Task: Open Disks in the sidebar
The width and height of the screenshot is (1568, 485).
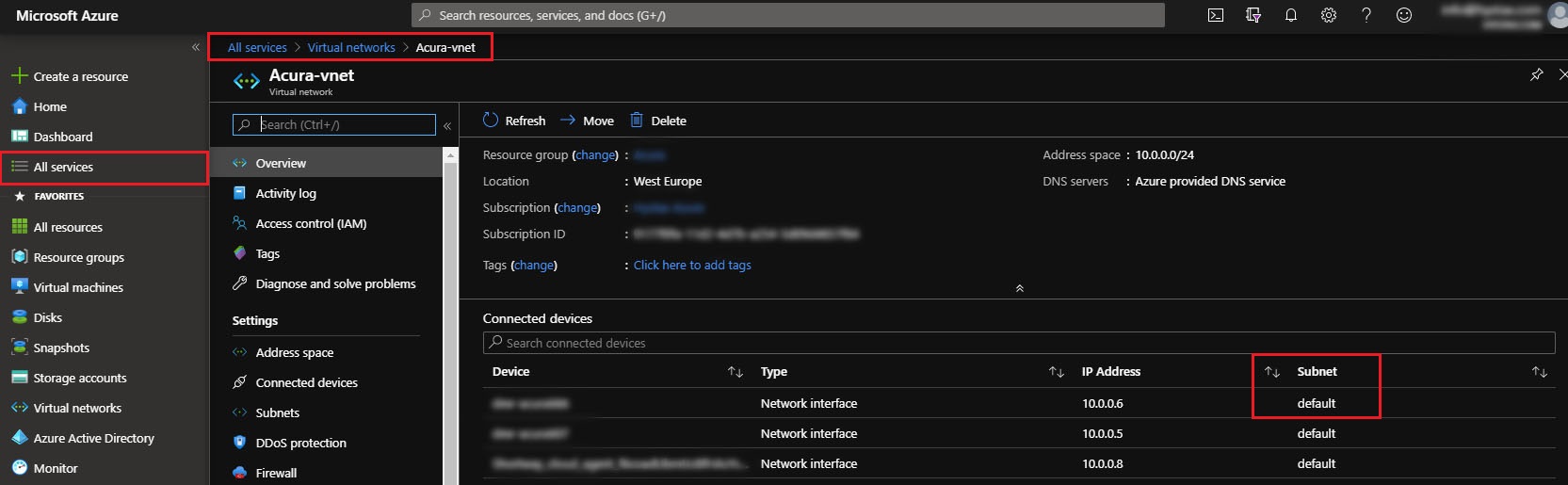Action: [x=47, y=317]
